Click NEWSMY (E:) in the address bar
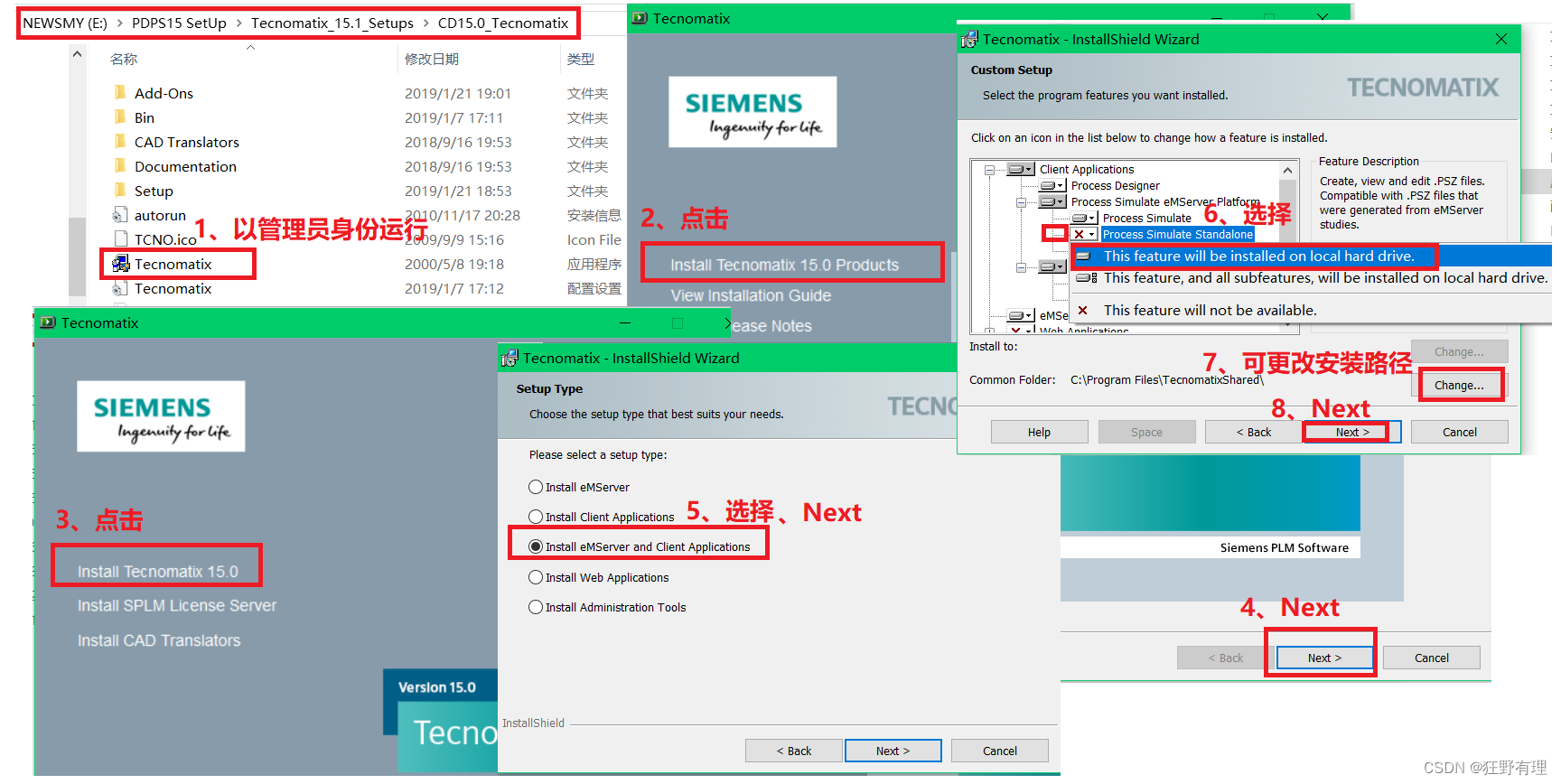This screenshot has width=1561, height=784. coord(64,23)
